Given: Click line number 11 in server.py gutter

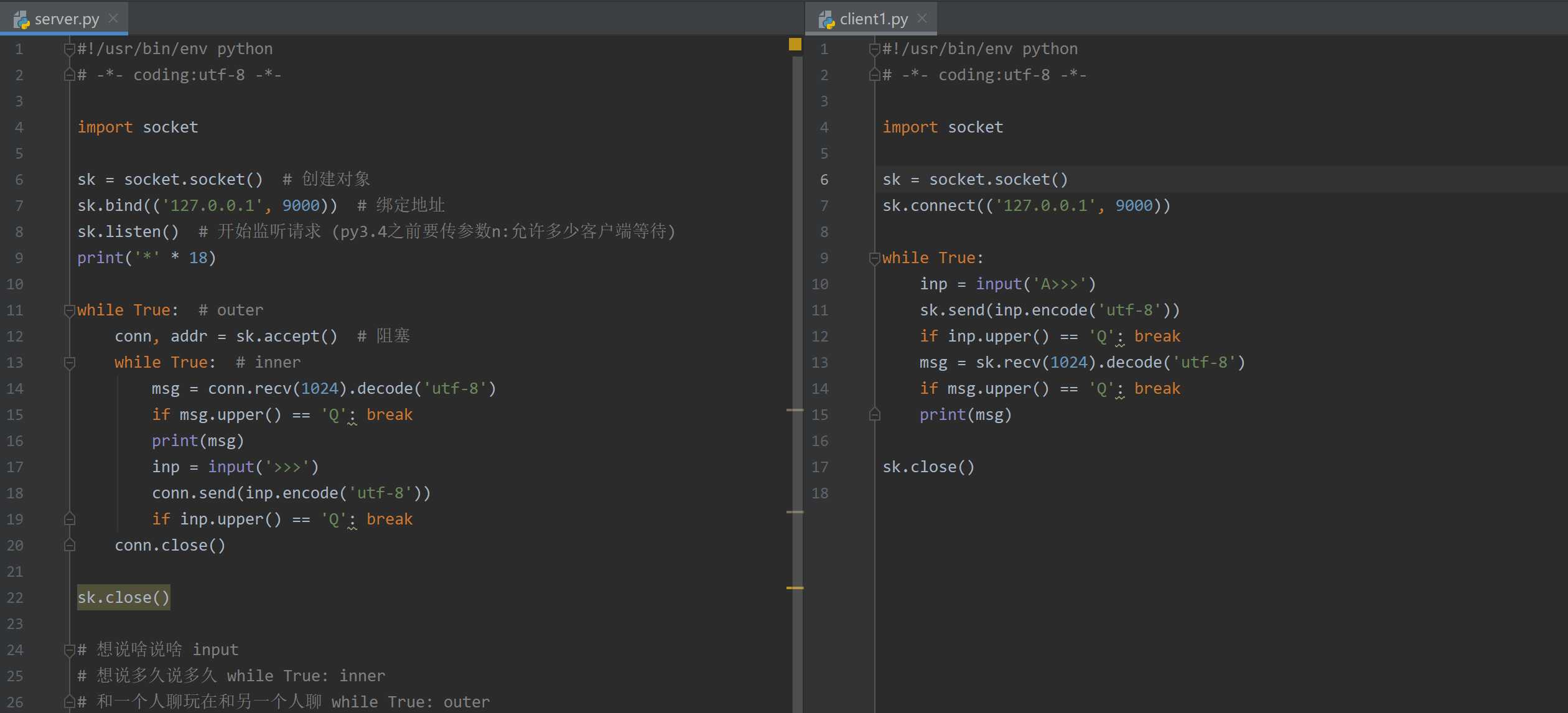Looking at the screenshot, I should tap(15, 310).
